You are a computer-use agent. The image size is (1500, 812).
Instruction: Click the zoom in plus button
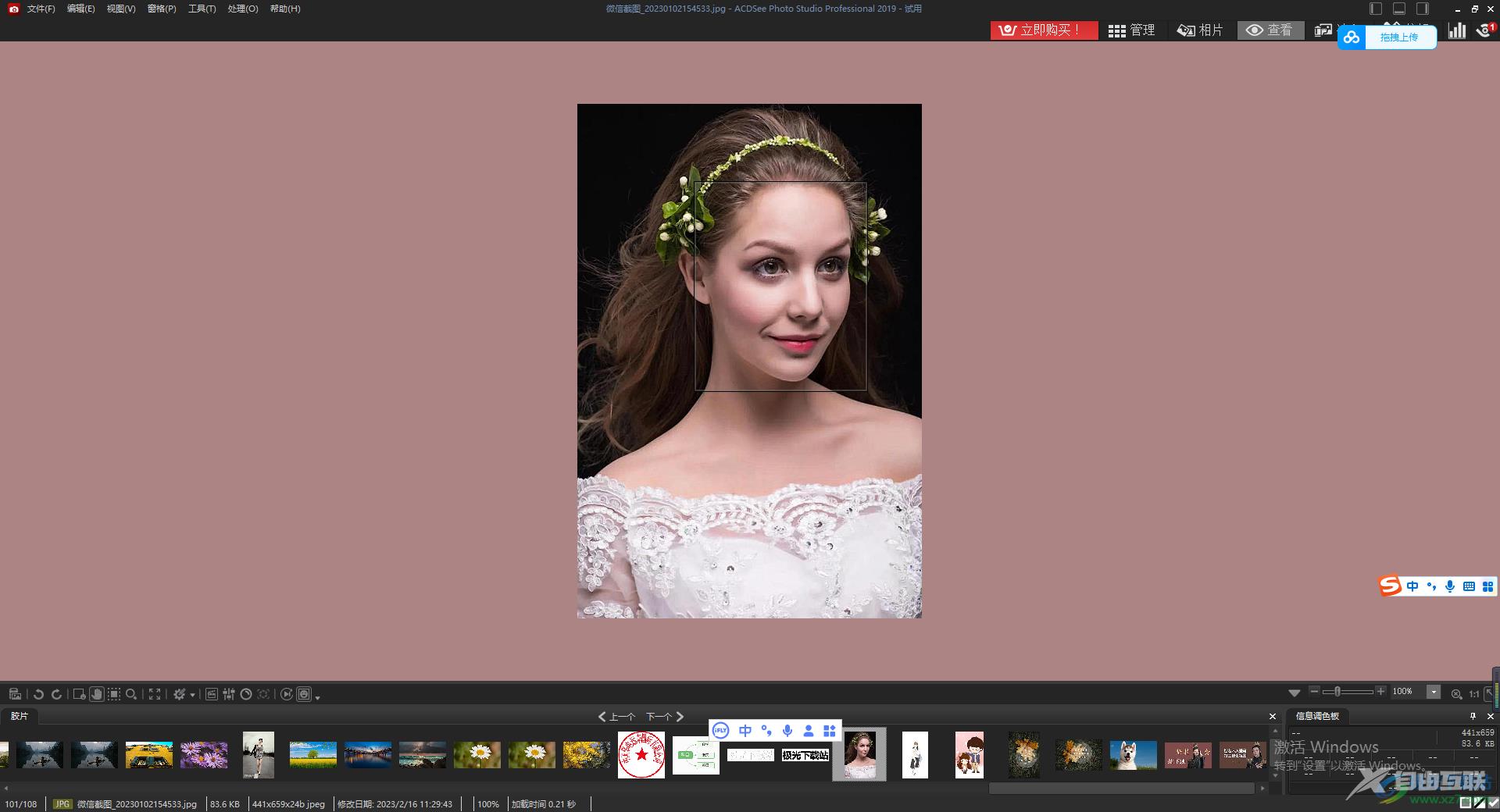click(x=1380, y=691)
